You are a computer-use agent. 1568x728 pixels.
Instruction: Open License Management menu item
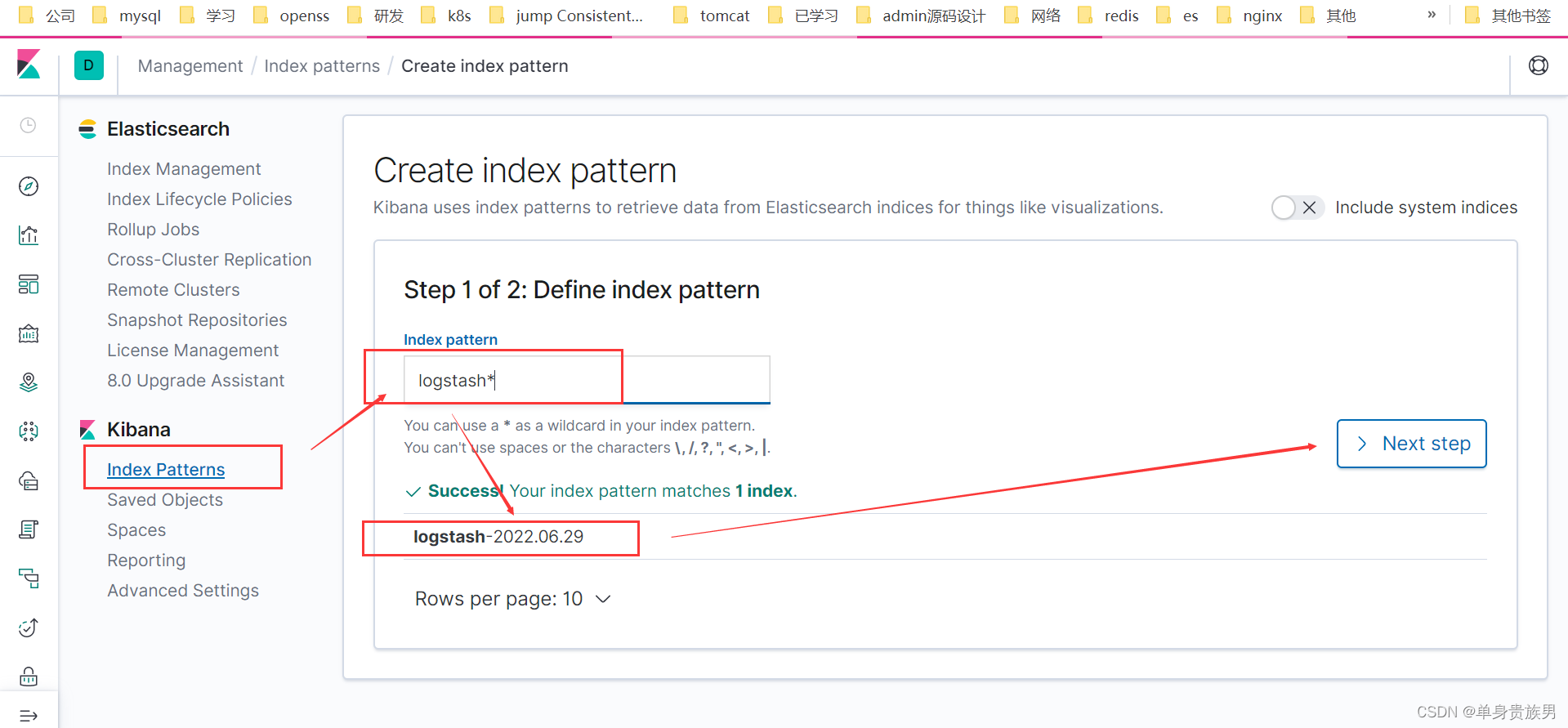(193, 351)
